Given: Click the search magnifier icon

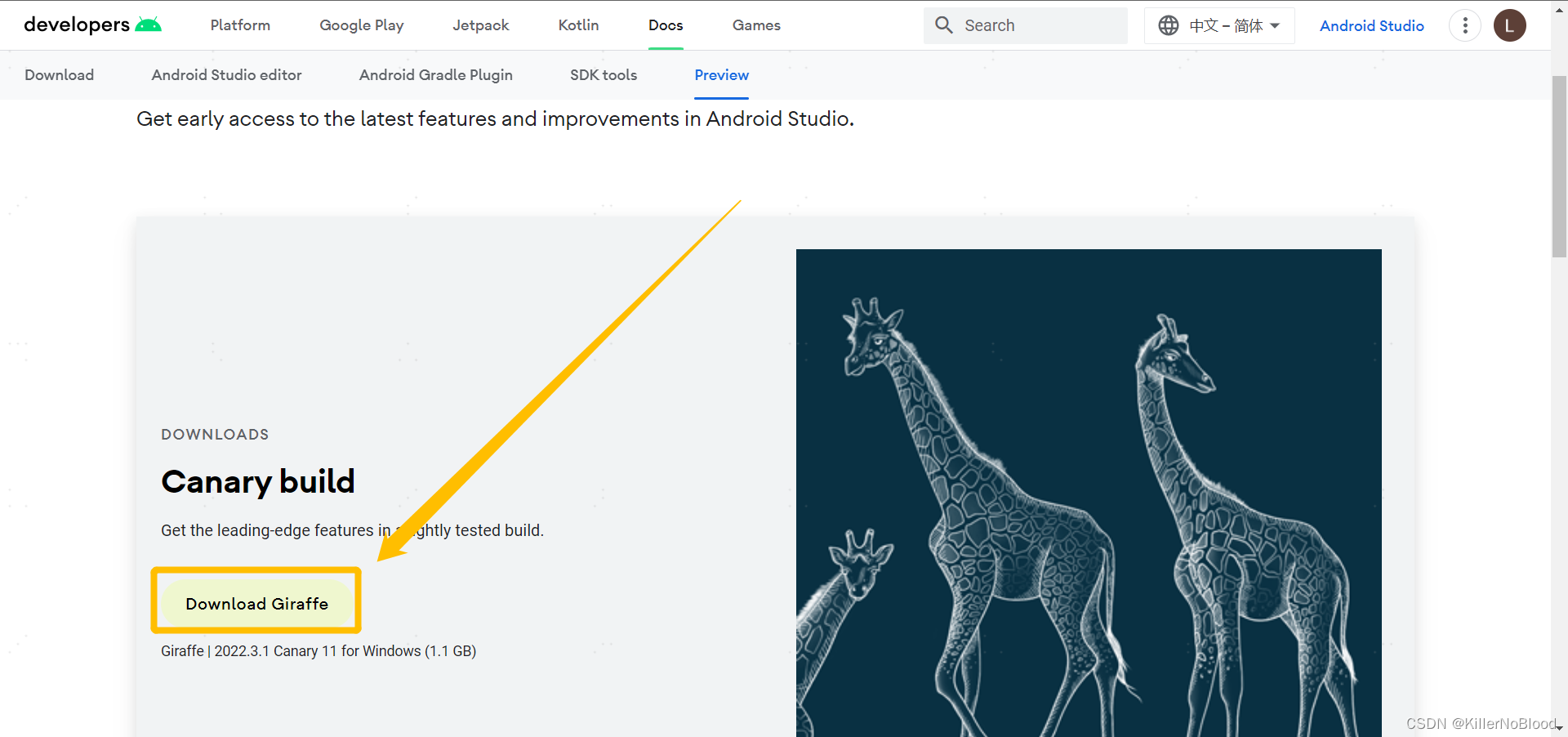Looking at the screenshot, I should [944, 25].
